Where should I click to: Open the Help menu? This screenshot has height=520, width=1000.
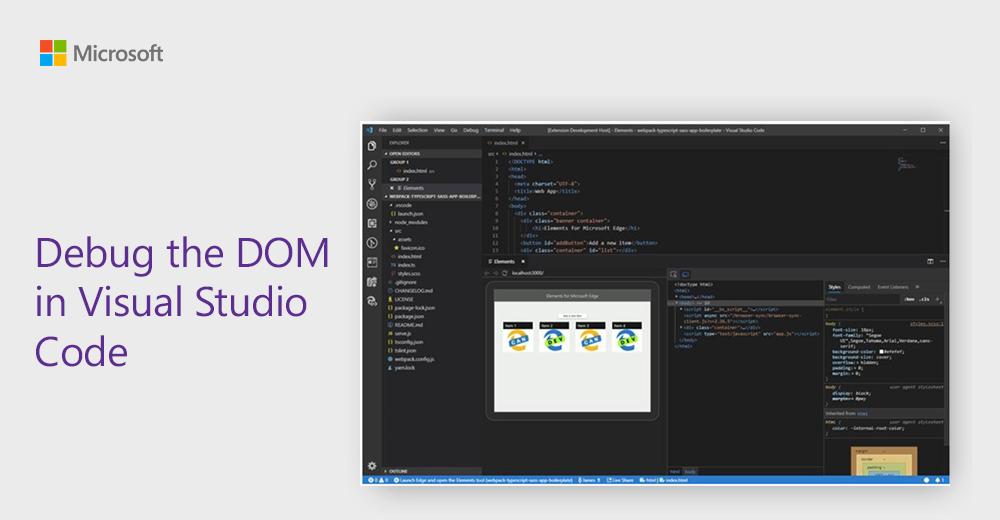(515, 130)
